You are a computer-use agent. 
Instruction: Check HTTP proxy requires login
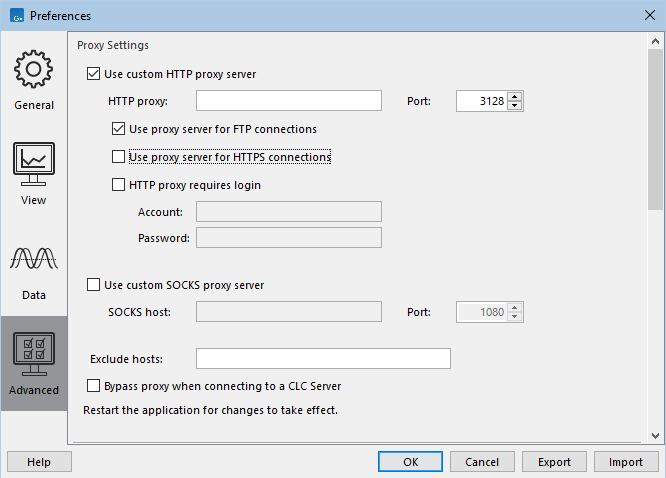(x=119, y=185)
